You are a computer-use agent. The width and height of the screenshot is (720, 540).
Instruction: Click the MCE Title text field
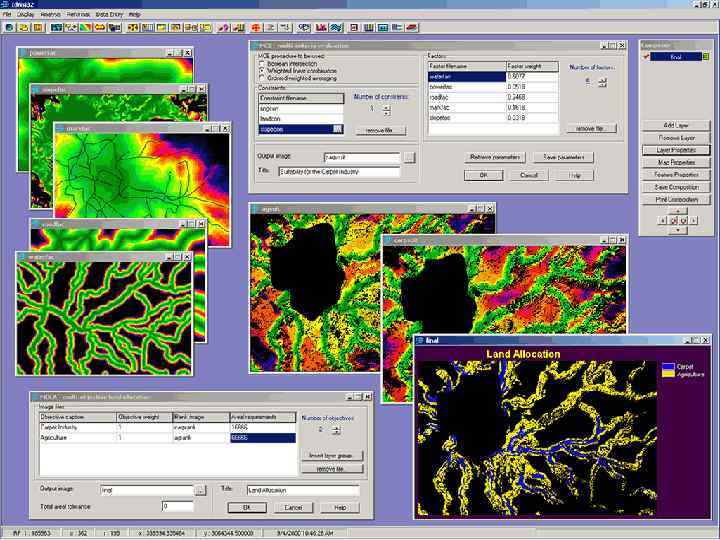(x=339, y=172)
